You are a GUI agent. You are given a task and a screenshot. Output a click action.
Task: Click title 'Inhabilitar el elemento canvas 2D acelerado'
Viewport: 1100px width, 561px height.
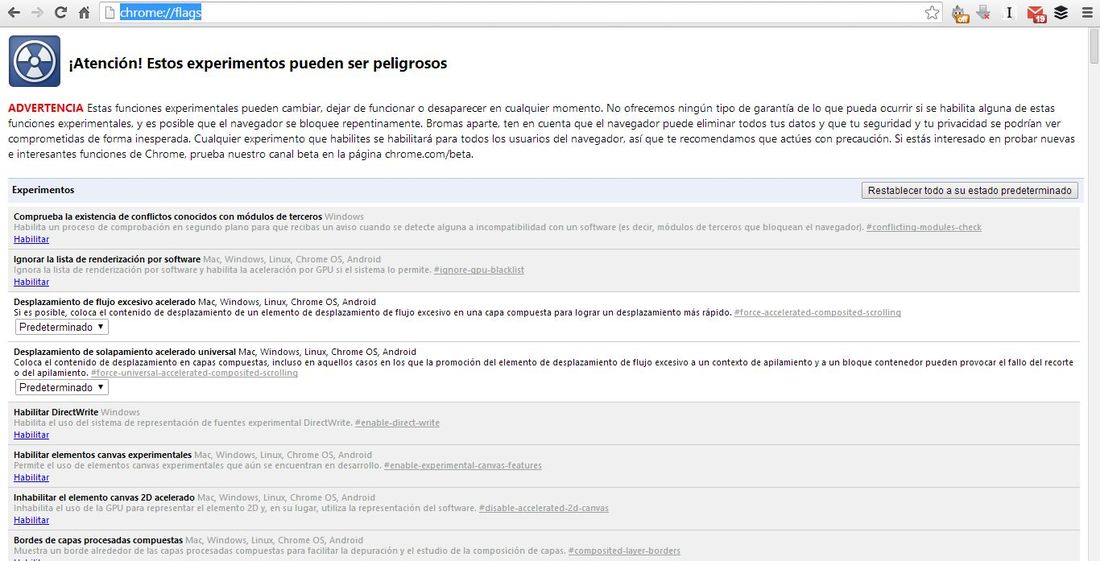pyautogui.click(x=105, y=498)
